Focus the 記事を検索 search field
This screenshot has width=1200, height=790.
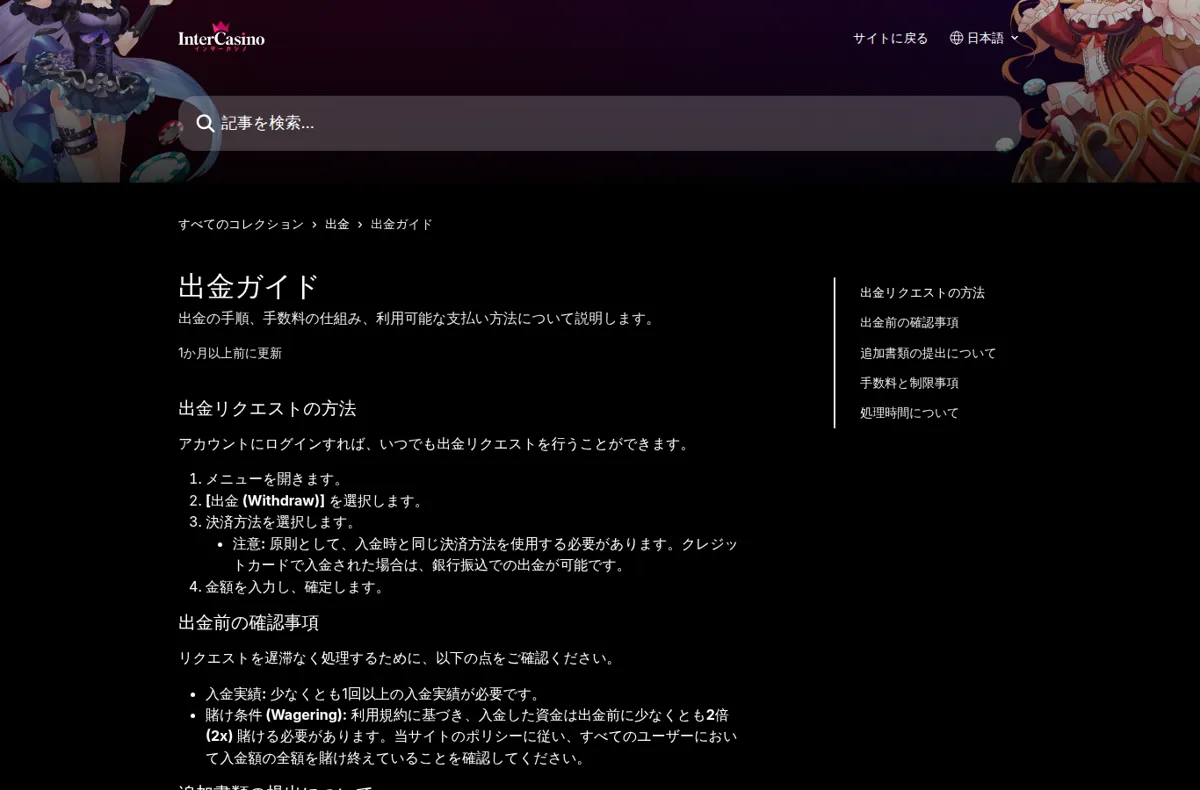click(x=600, y=123)
